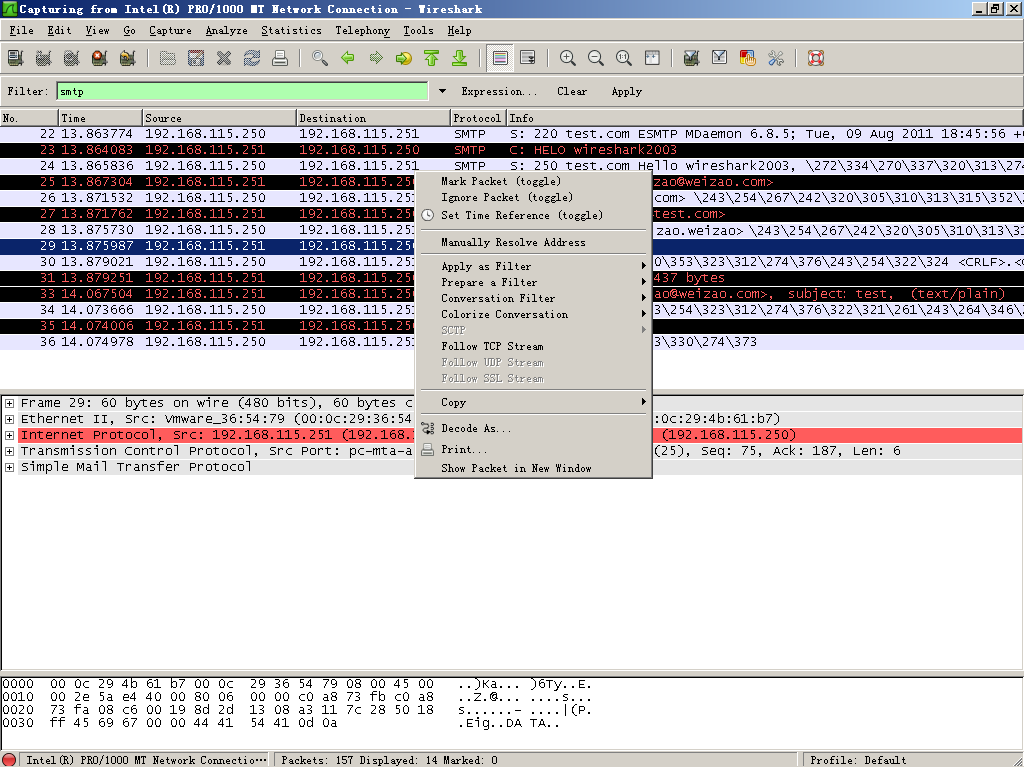Expand the Ethernet II tree node
1024x768 pixels.
point(9,419)
